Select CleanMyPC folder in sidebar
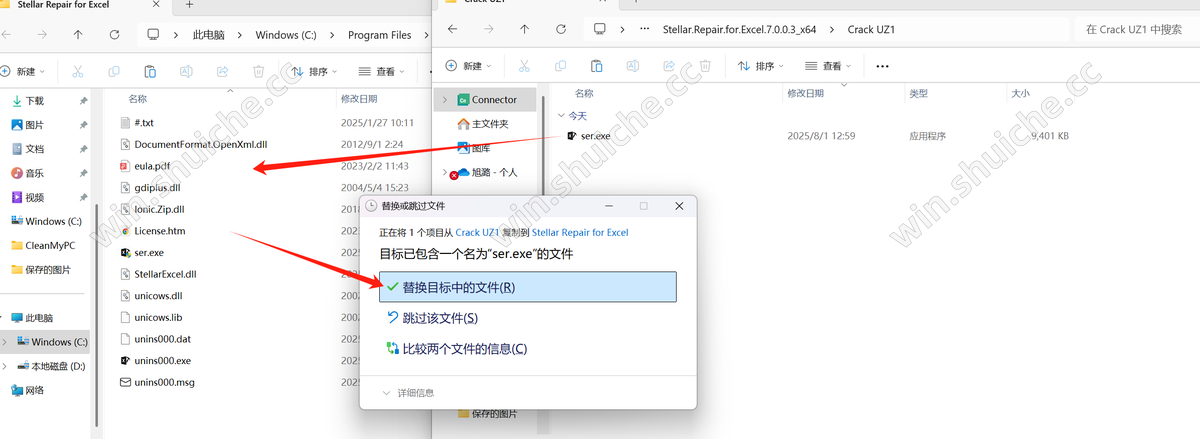1200x439 pixels. (44, 245)
